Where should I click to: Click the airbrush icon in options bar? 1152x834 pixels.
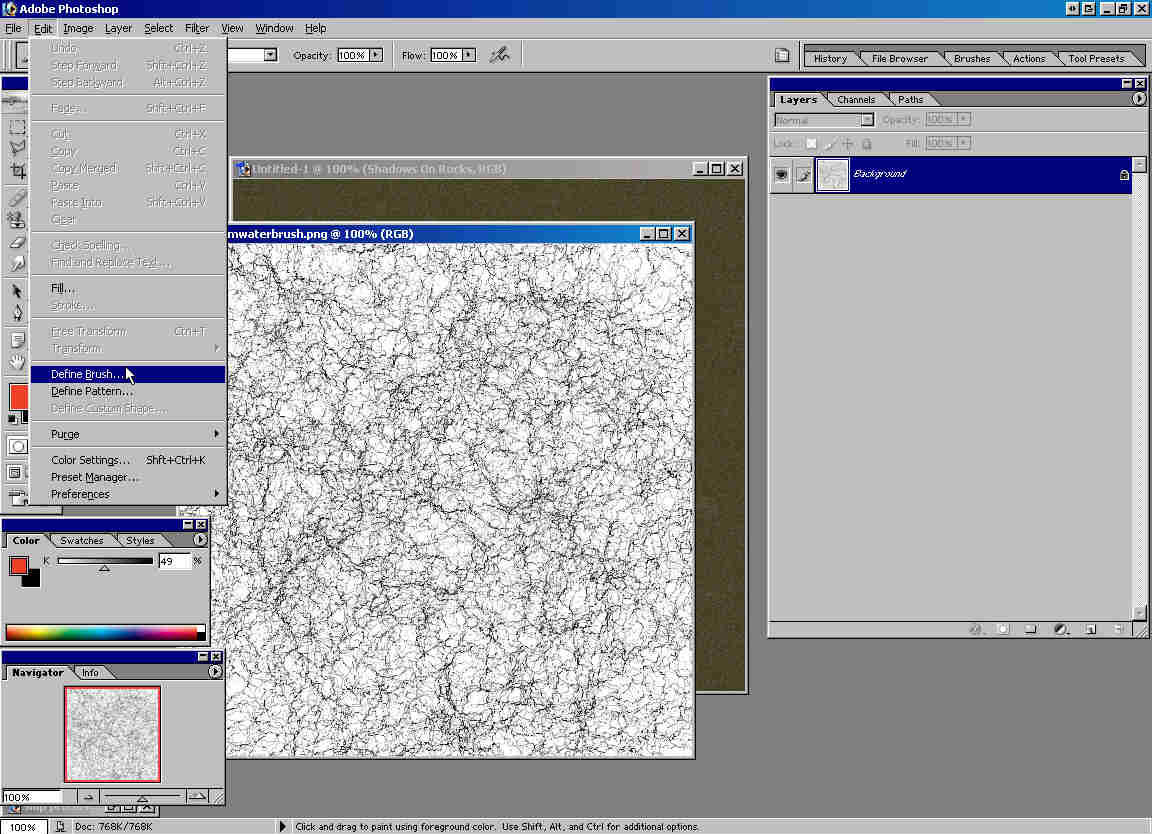click(x=500, y=55)
